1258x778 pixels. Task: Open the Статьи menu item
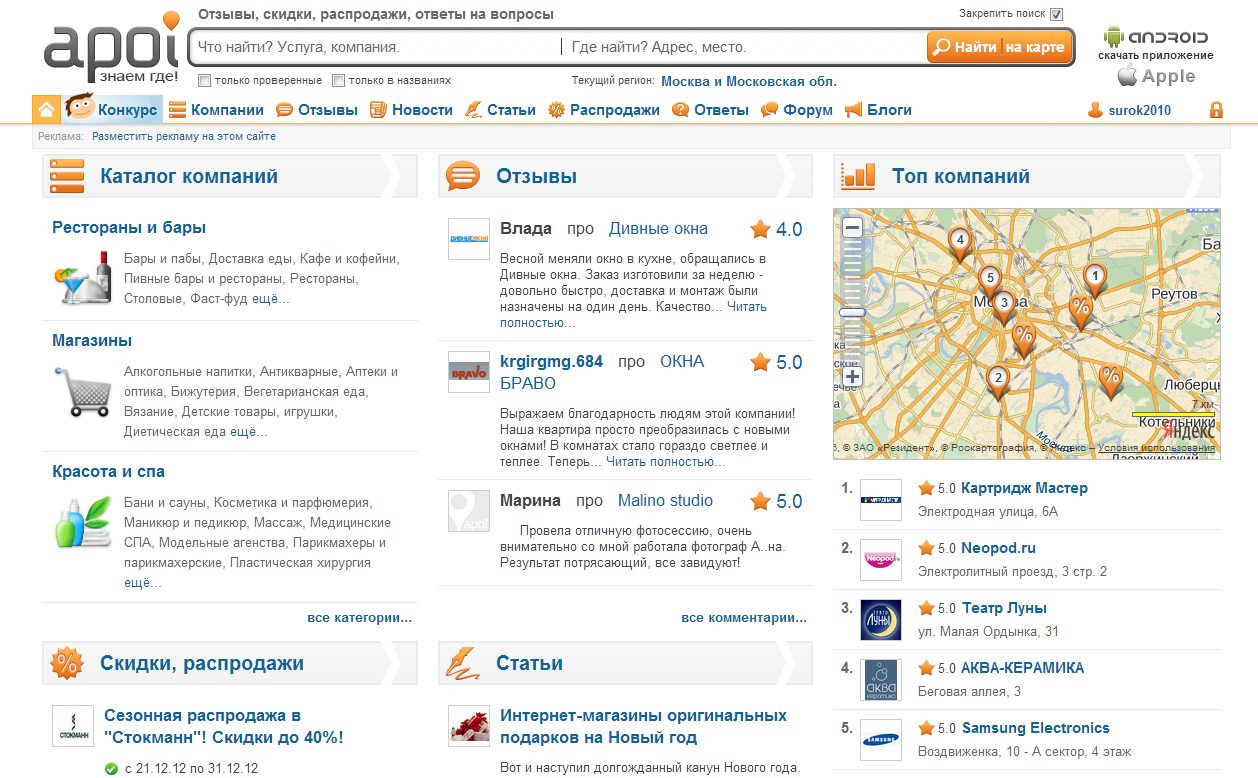point(500,110)
